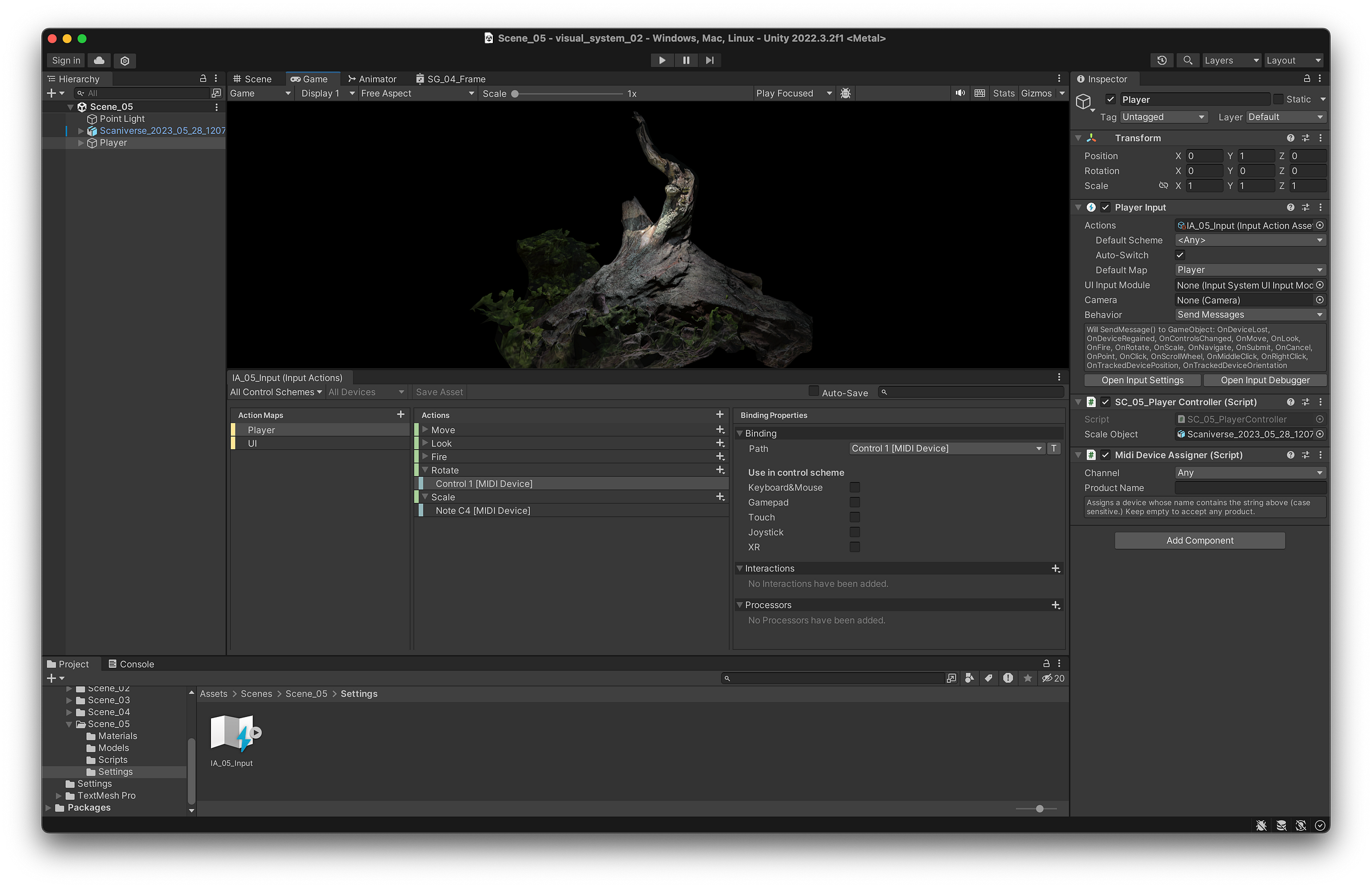Switch to the Animator tab
This screenshot has width=1372, height=888.
pyautogui.click(x=372, y=79)
